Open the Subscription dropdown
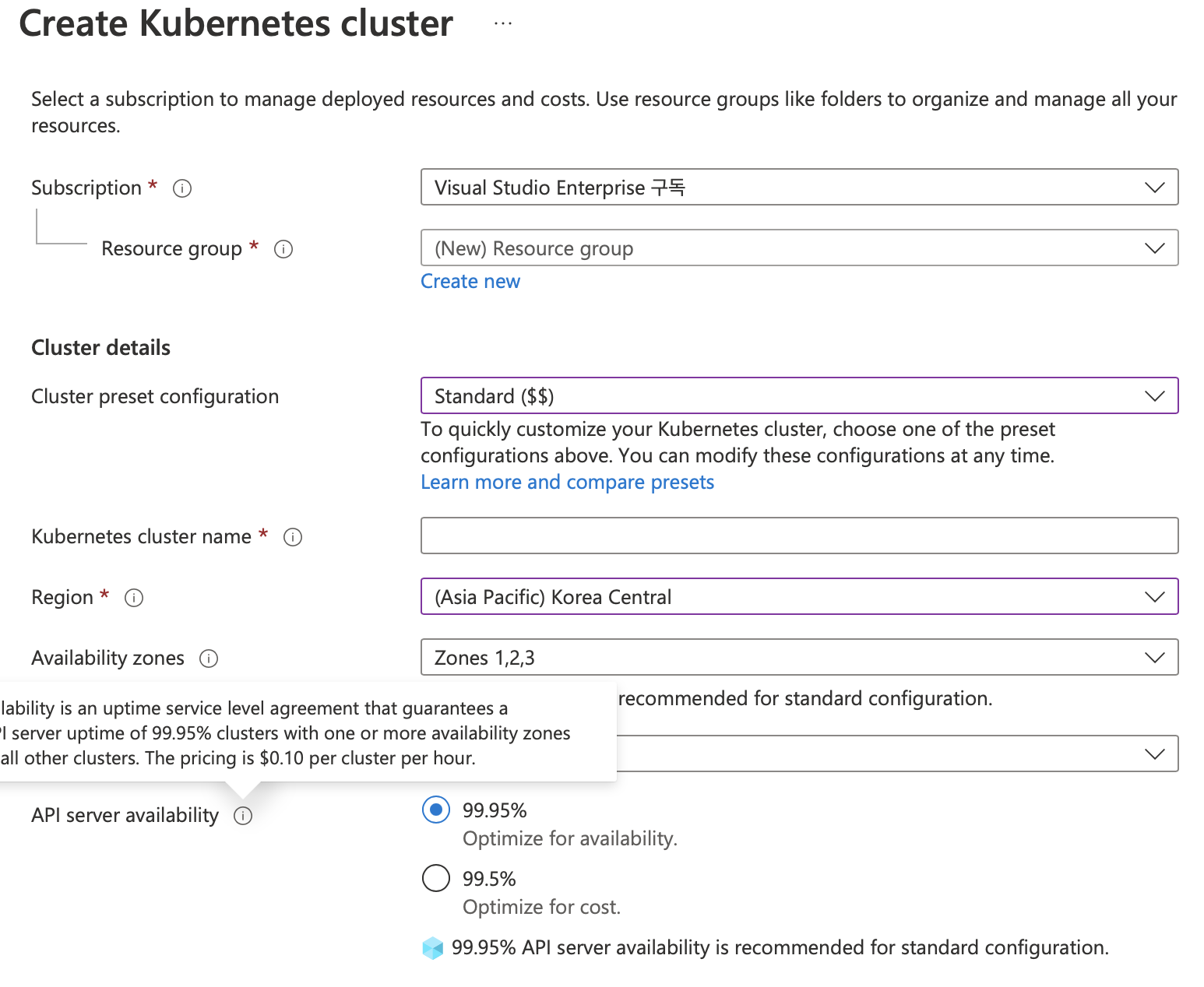Image resolution: width=1204 pixels, height=987 pixels. pyautogui.click(x=799, y=188)
